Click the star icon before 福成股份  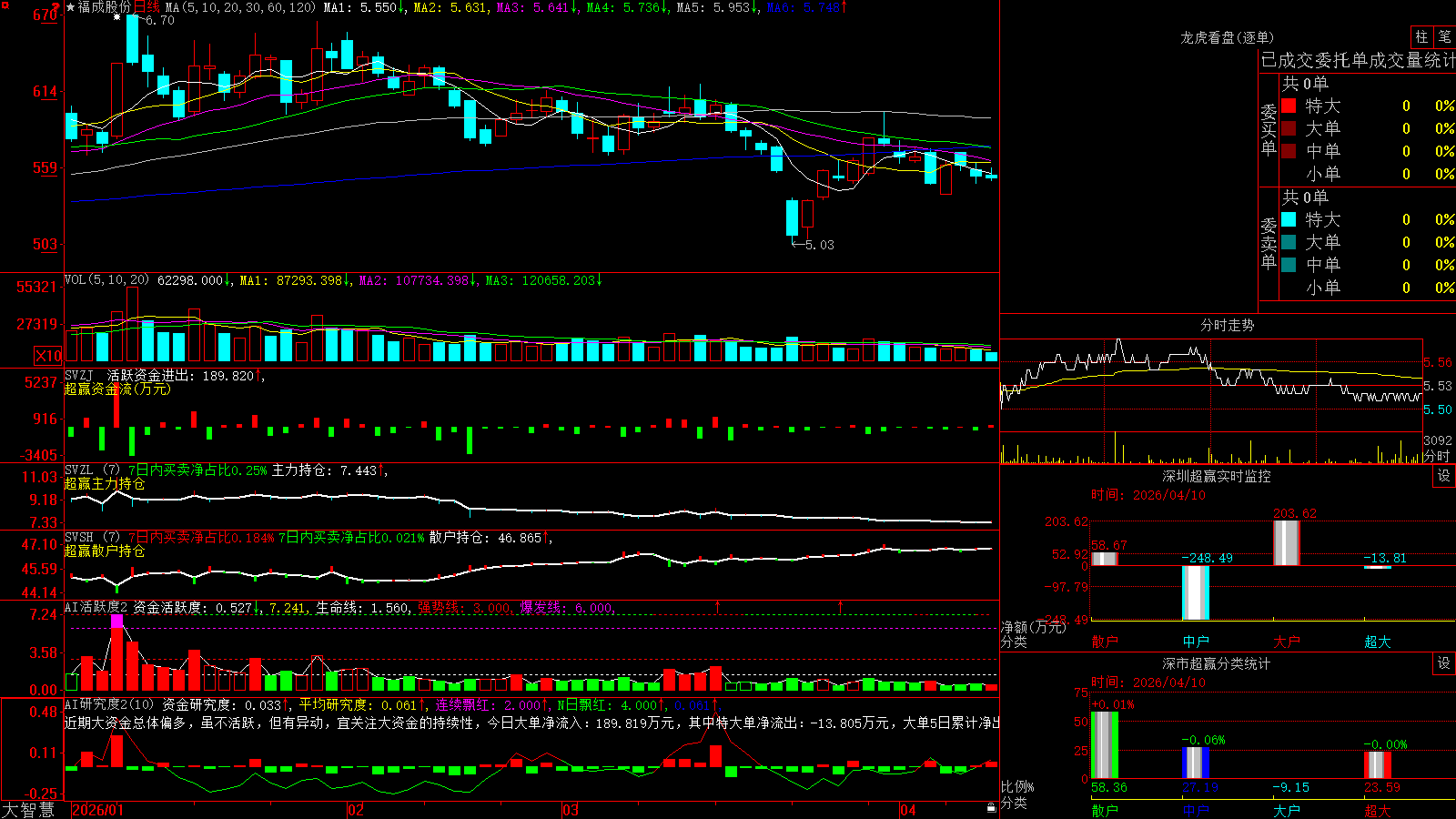70,7
